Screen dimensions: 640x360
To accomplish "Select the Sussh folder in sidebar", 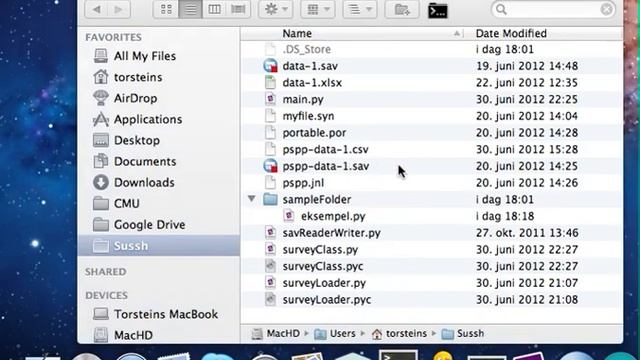I will point(159,246).
